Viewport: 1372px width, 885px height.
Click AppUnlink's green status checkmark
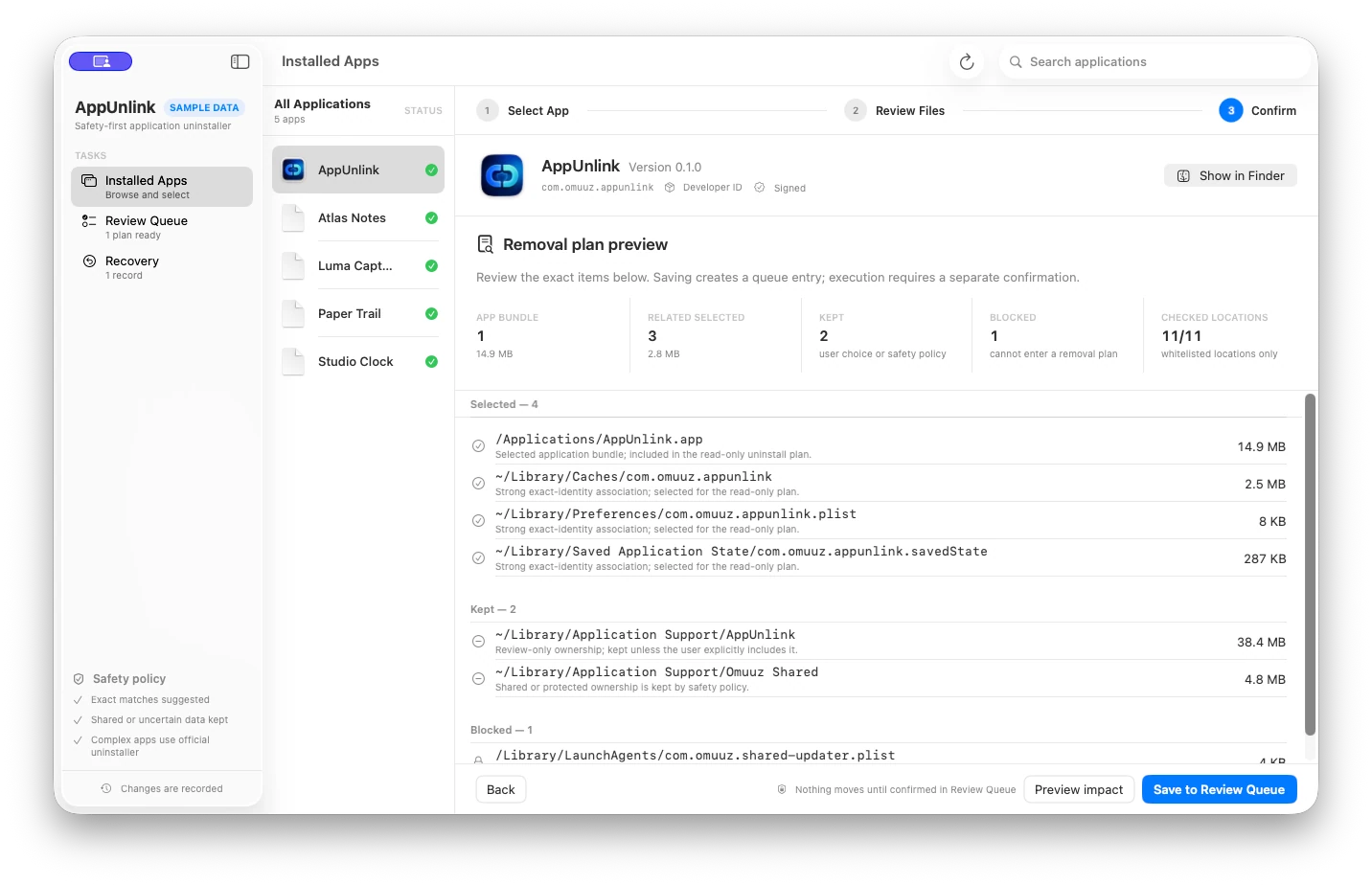coord(431,170)
